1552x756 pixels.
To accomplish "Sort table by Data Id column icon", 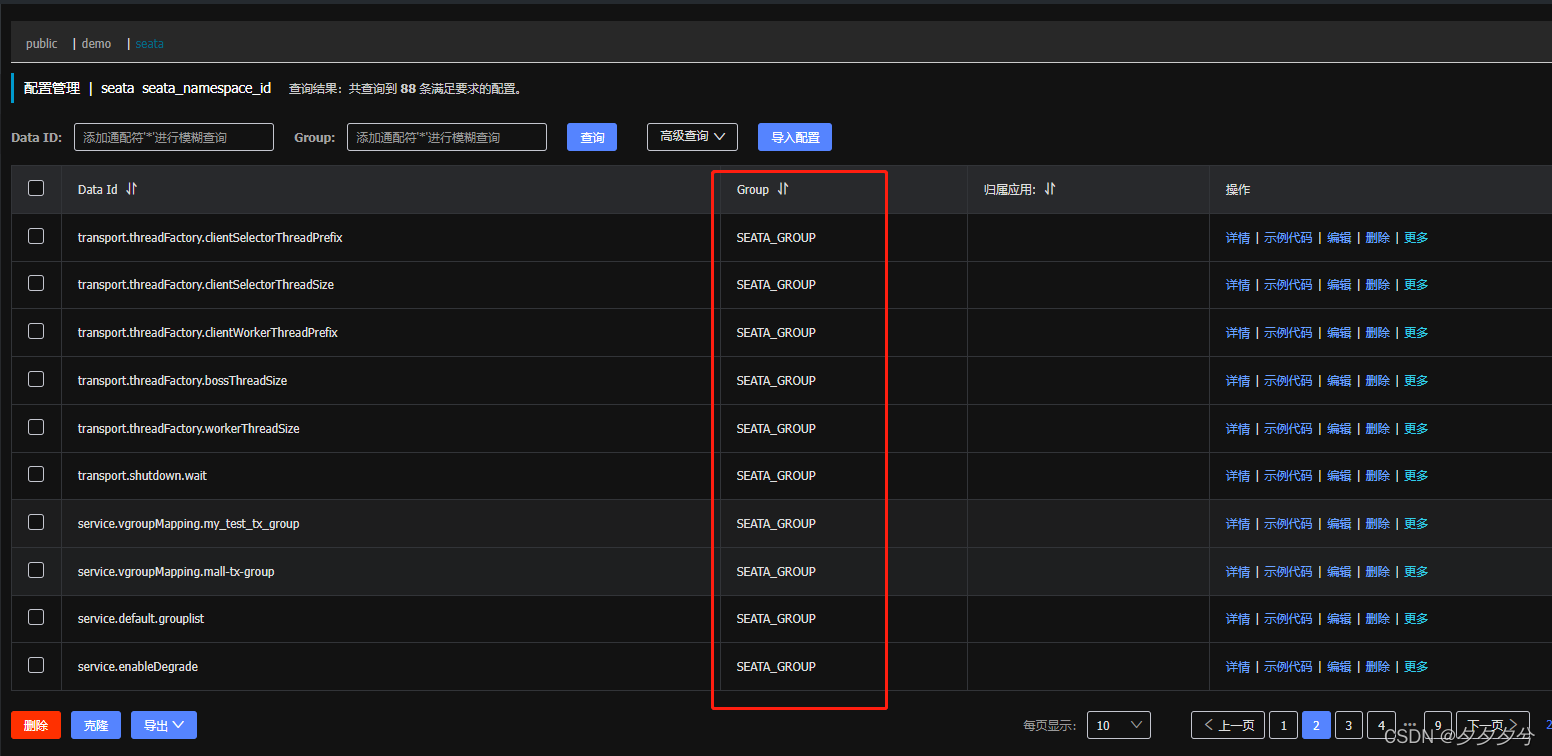I will click(x=132, y=189).
